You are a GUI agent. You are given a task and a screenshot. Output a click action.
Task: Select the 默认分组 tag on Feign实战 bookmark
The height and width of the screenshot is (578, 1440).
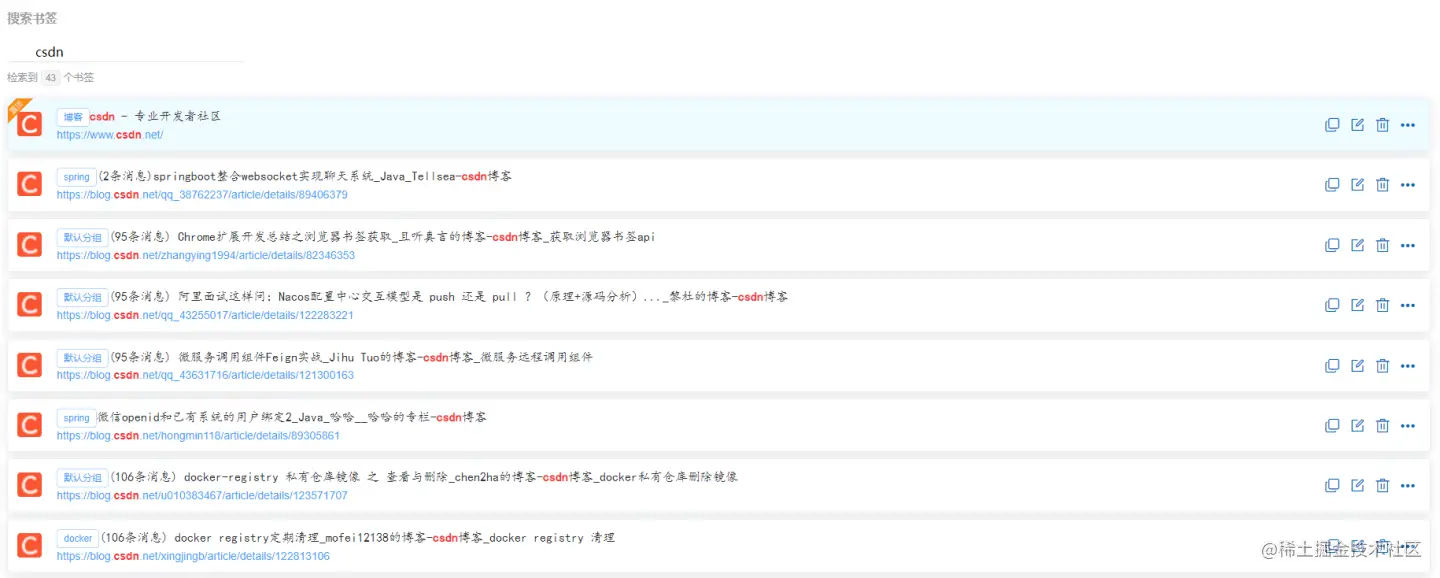82,358
